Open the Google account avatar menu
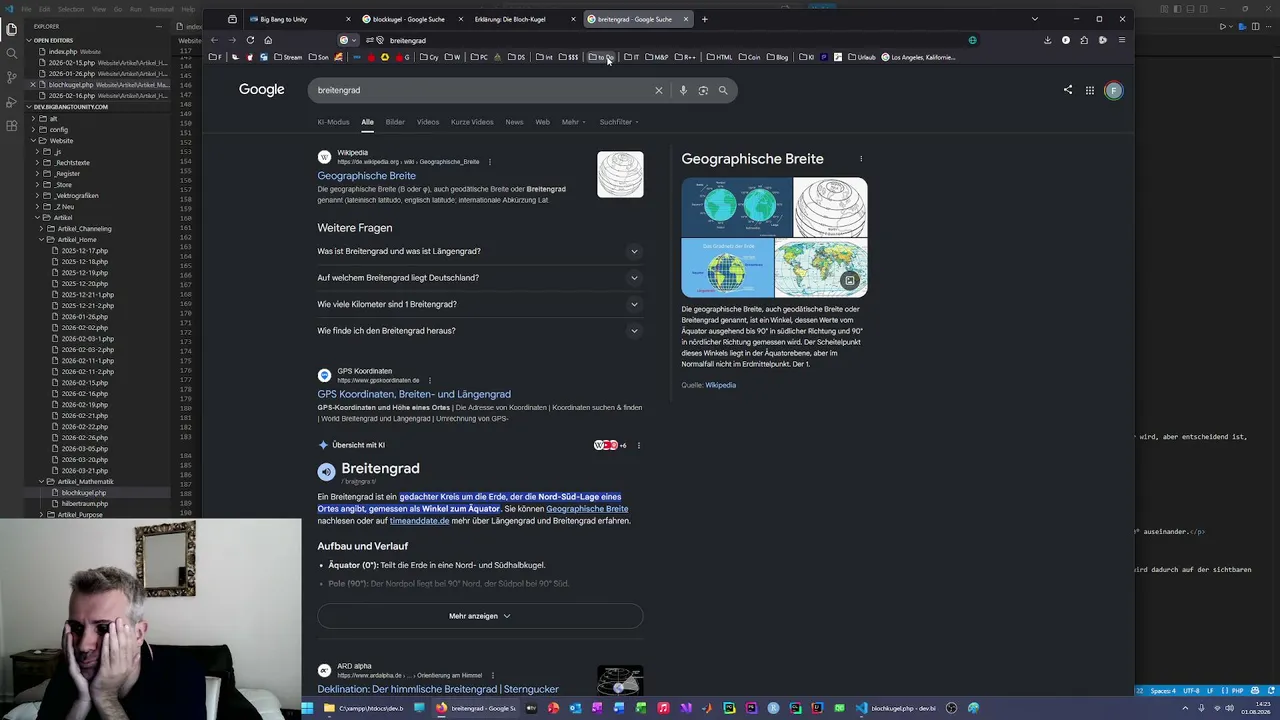 pyautogui.click(x=1114, y=90)
